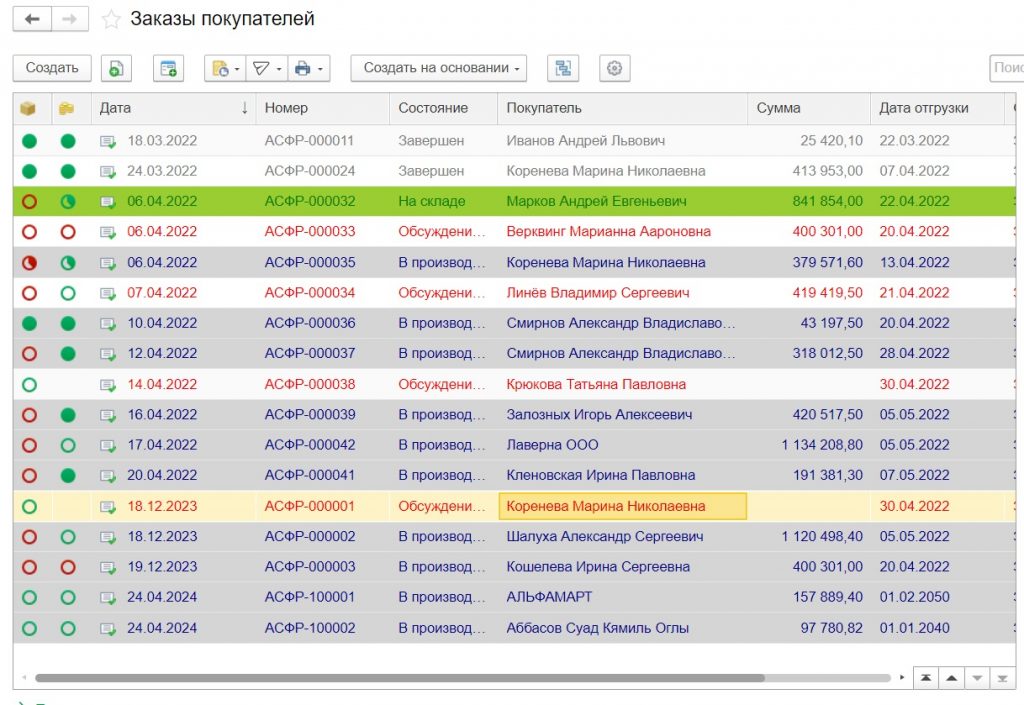Click the search input field
Viewport: 1024px width, 705px height.
click(x=1006, y=68)
